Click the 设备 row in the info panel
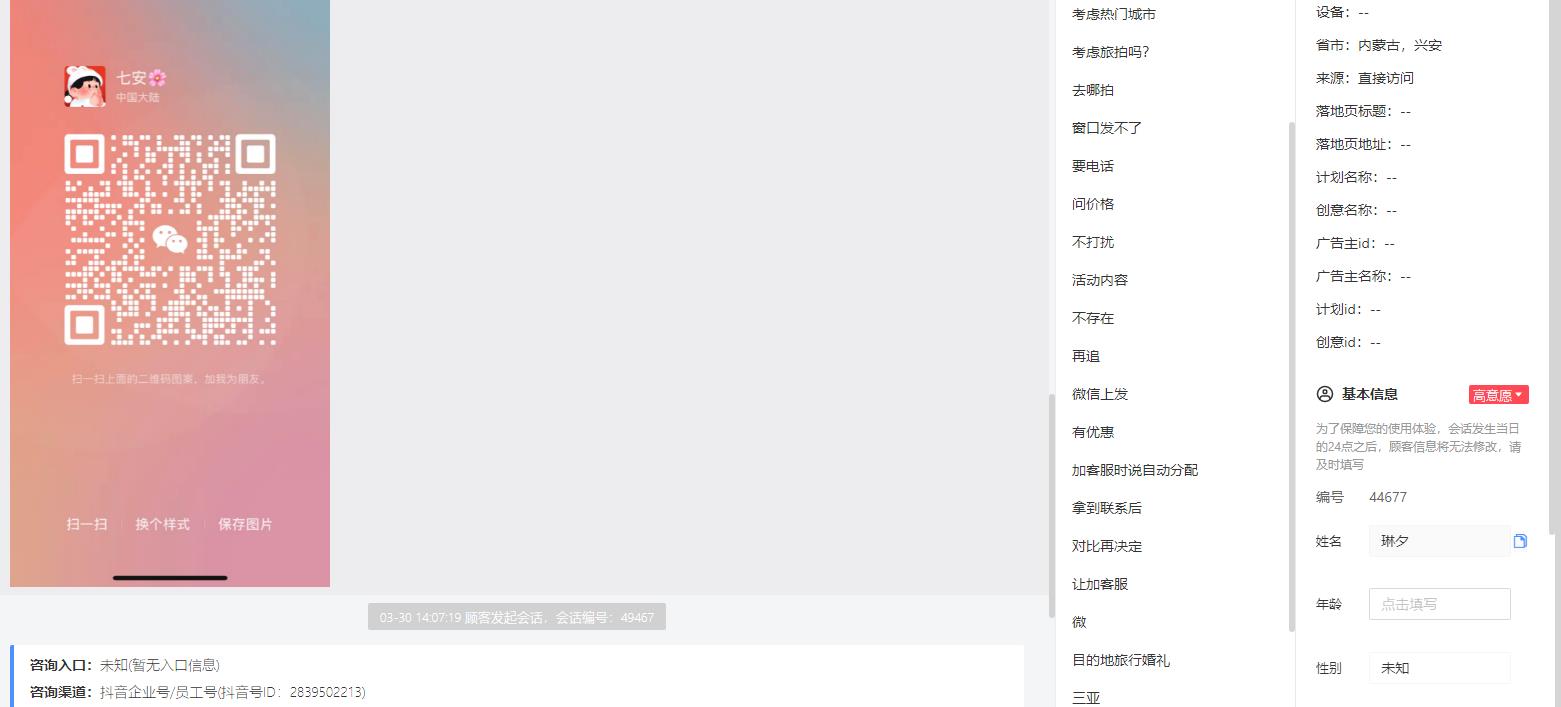The image size is (1561, 707). [x=1342, y=12]
